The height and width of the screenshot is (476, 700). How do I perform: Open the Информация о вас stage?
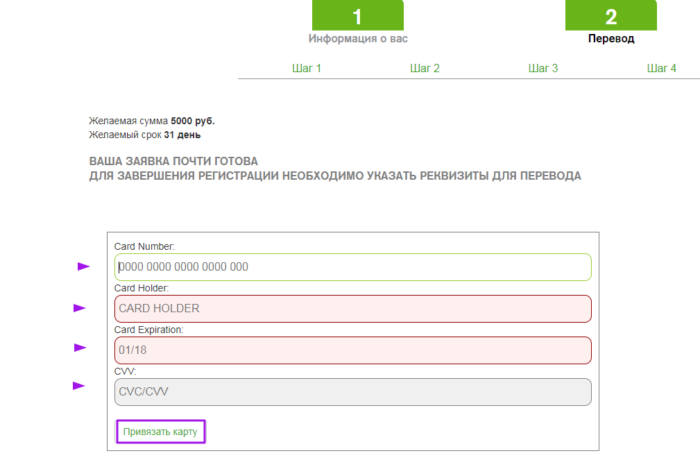[x=357, y=39]
